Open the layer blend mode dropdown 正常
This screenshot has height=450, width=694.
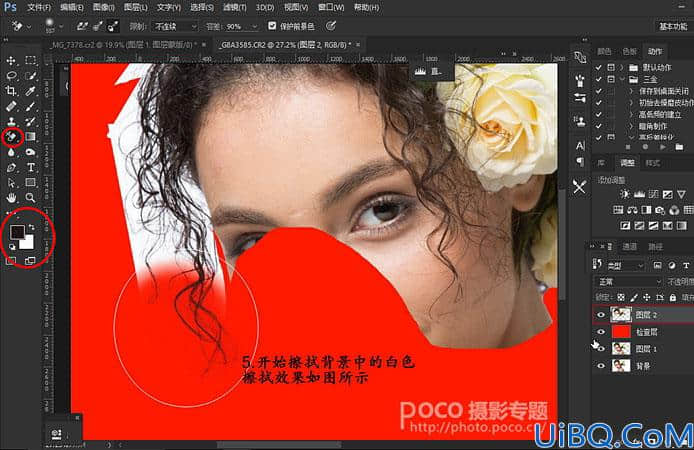628,282
